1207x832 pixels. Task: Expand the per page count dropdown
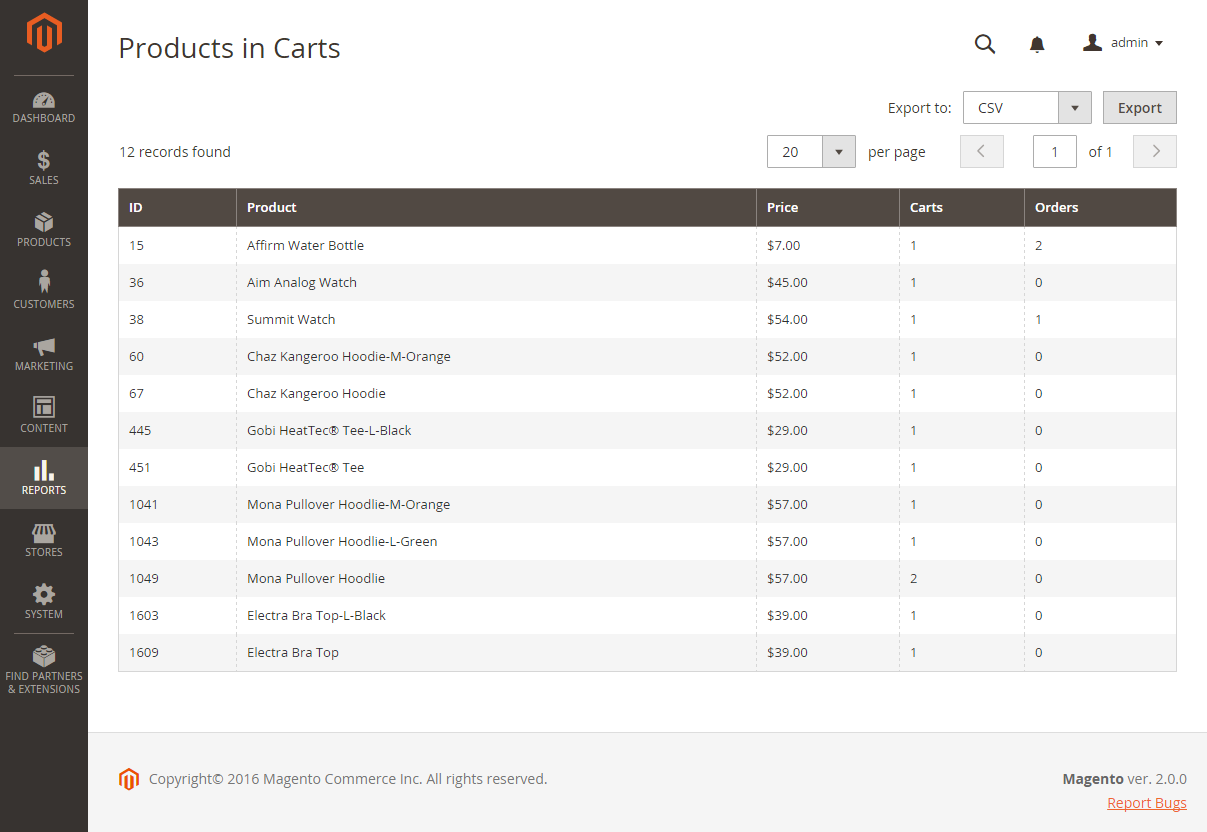coord(811,152)
